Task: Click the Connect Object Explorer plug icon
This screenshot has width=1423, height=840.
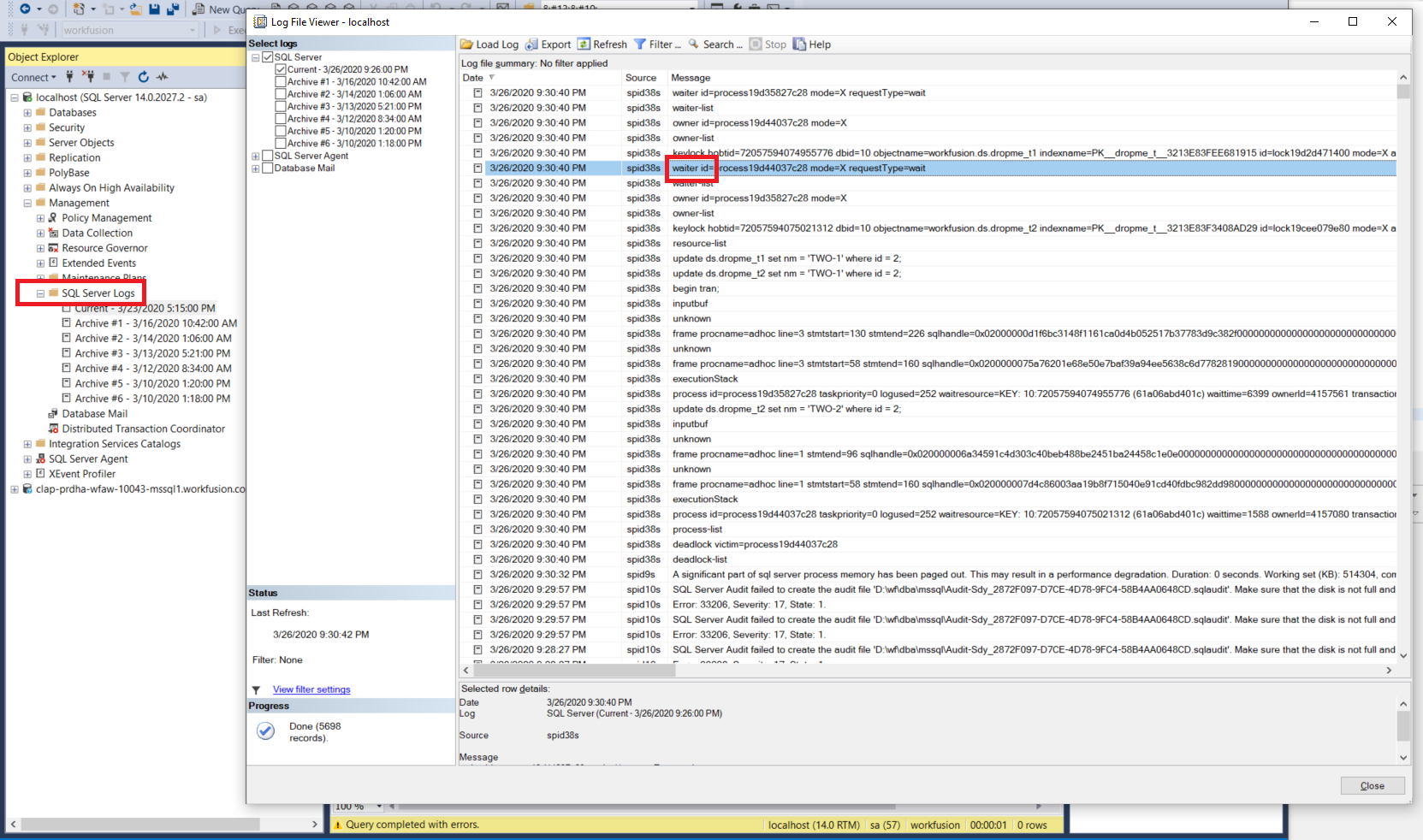Action: (x=69, y=77)
